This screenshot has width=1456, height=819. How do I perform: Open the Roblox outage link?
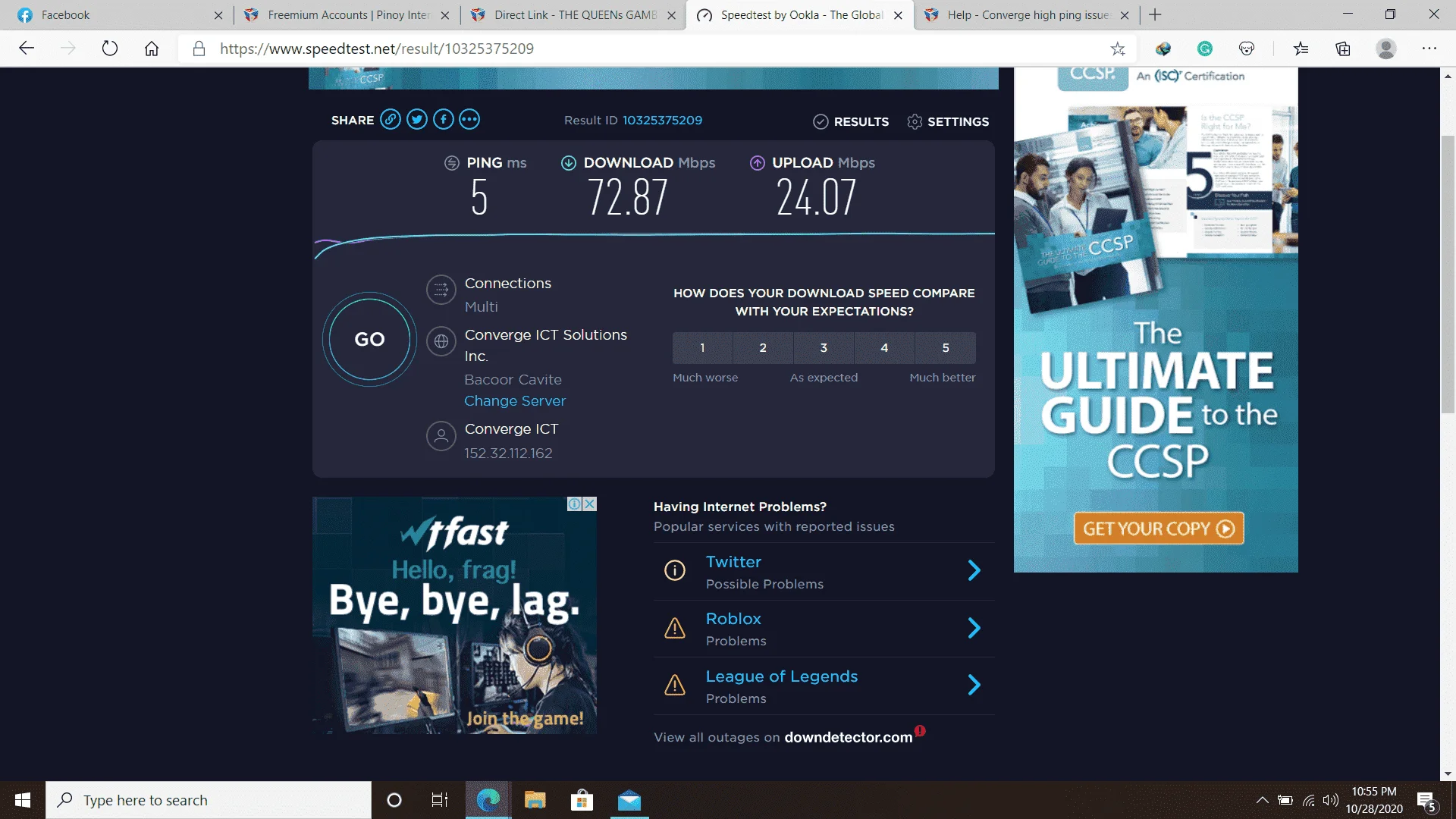[x=733, y=619]
